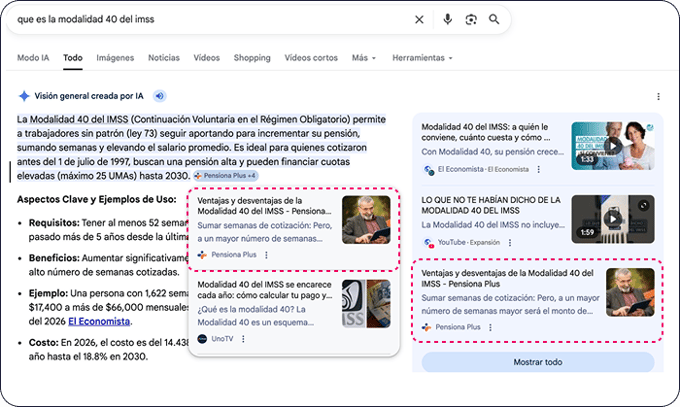
Task: Click the man-with-tablet thumbnail in popup card
Action: point(366,220)
